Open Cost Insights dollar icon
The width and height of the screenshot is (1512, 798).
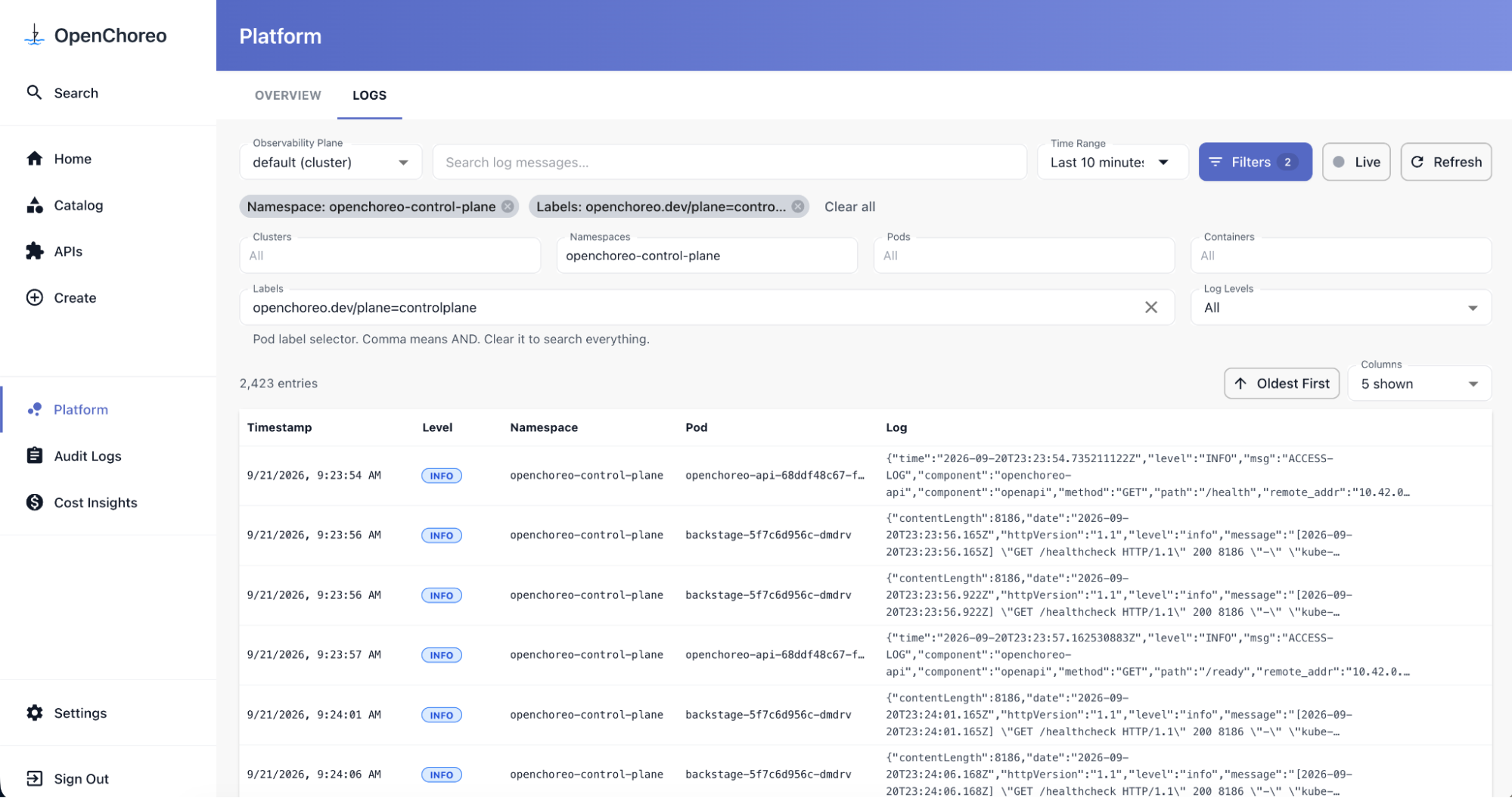(35, 502)
